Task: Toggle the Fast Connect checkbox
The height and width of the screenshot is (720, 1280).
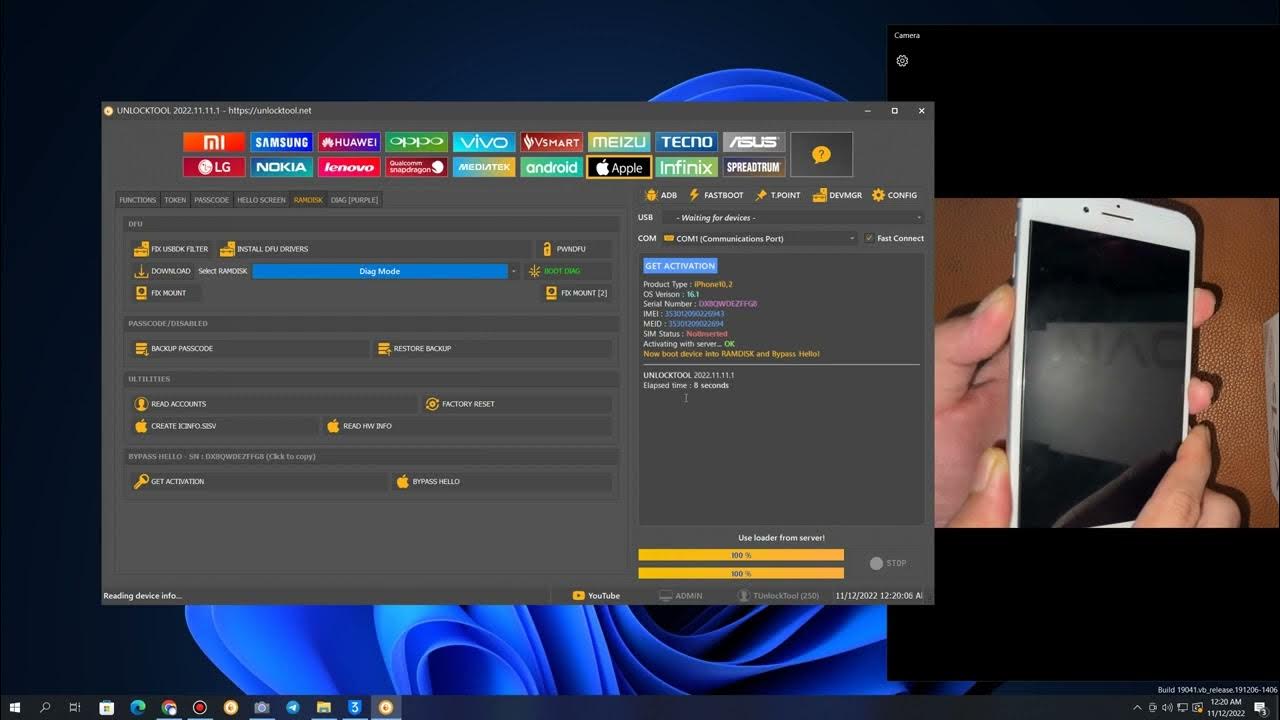Action: (x=869, y=238)
